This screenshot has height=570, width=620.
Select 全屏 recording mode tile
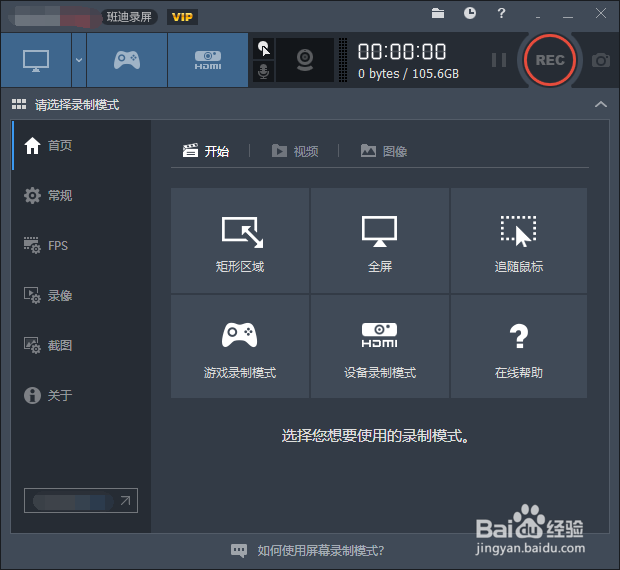[x=380, y=241]
